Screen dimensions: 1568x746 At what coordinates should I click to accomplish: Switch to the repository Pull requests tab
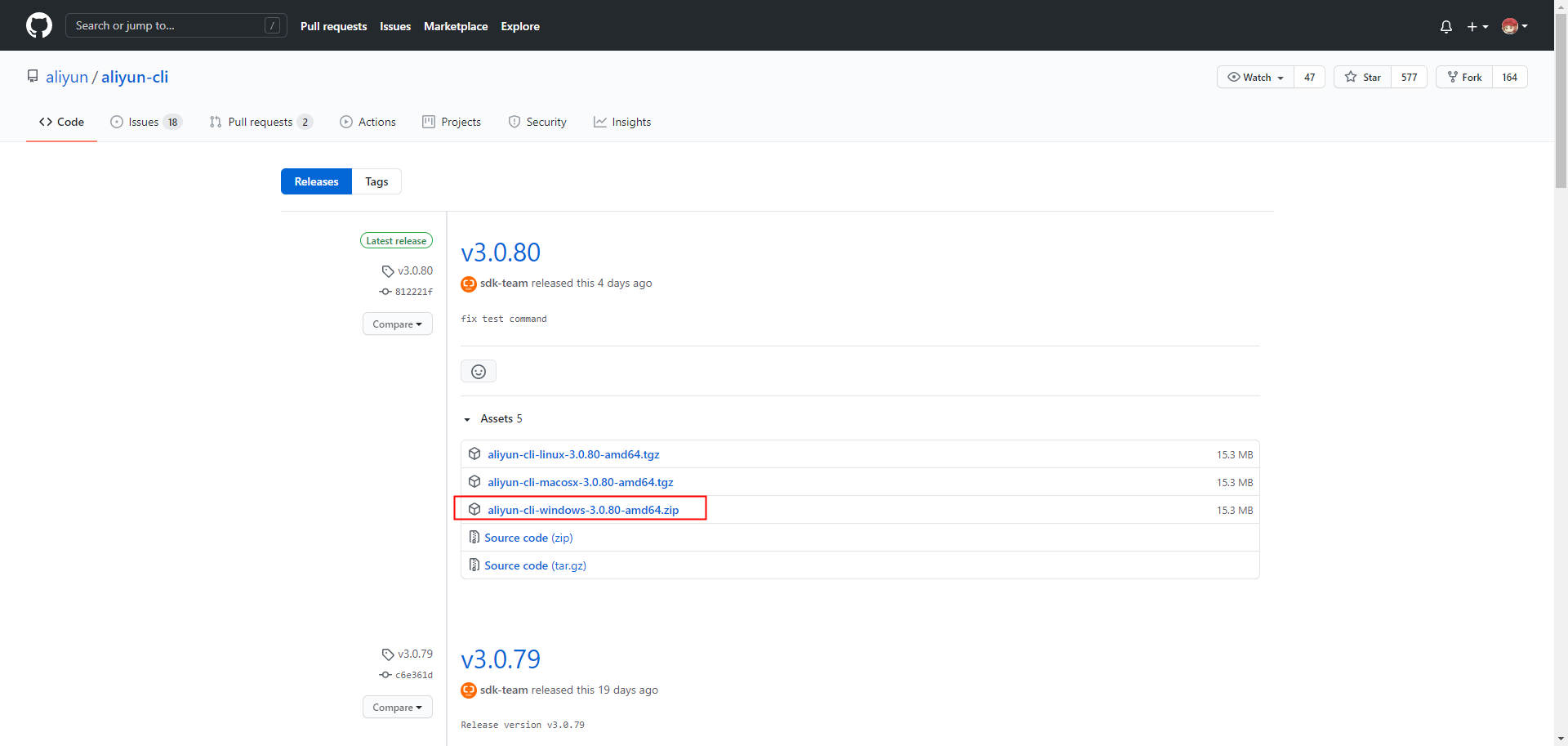tap(261, 122)
